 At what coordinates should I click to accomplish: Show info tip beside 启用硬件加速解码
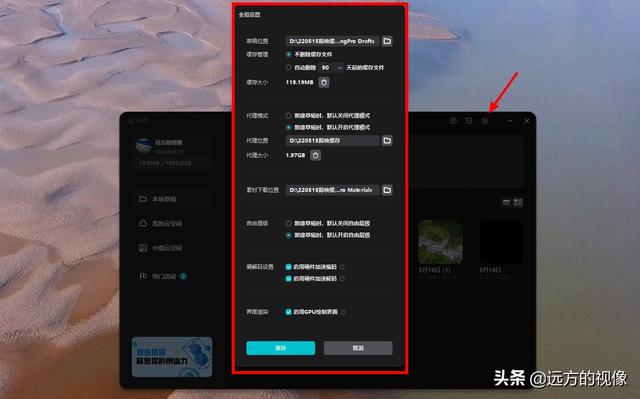342,279
